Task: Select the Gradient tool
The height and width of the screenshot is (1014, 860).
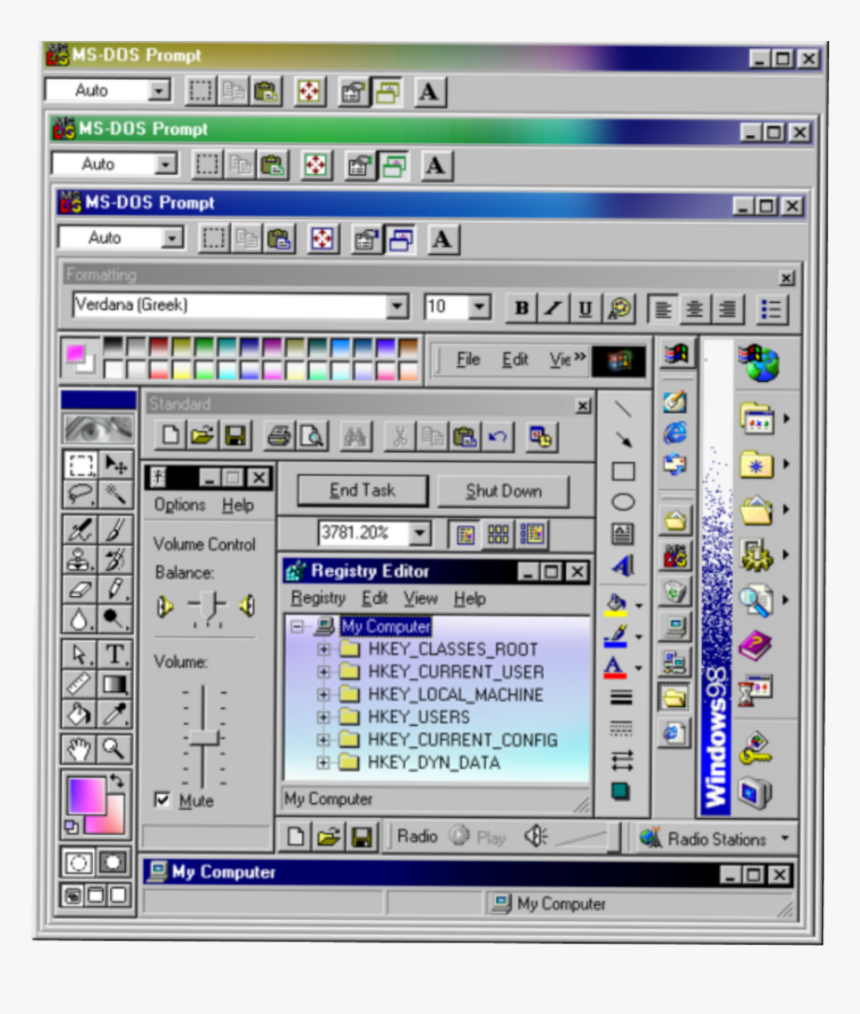Action: point(115,684)
